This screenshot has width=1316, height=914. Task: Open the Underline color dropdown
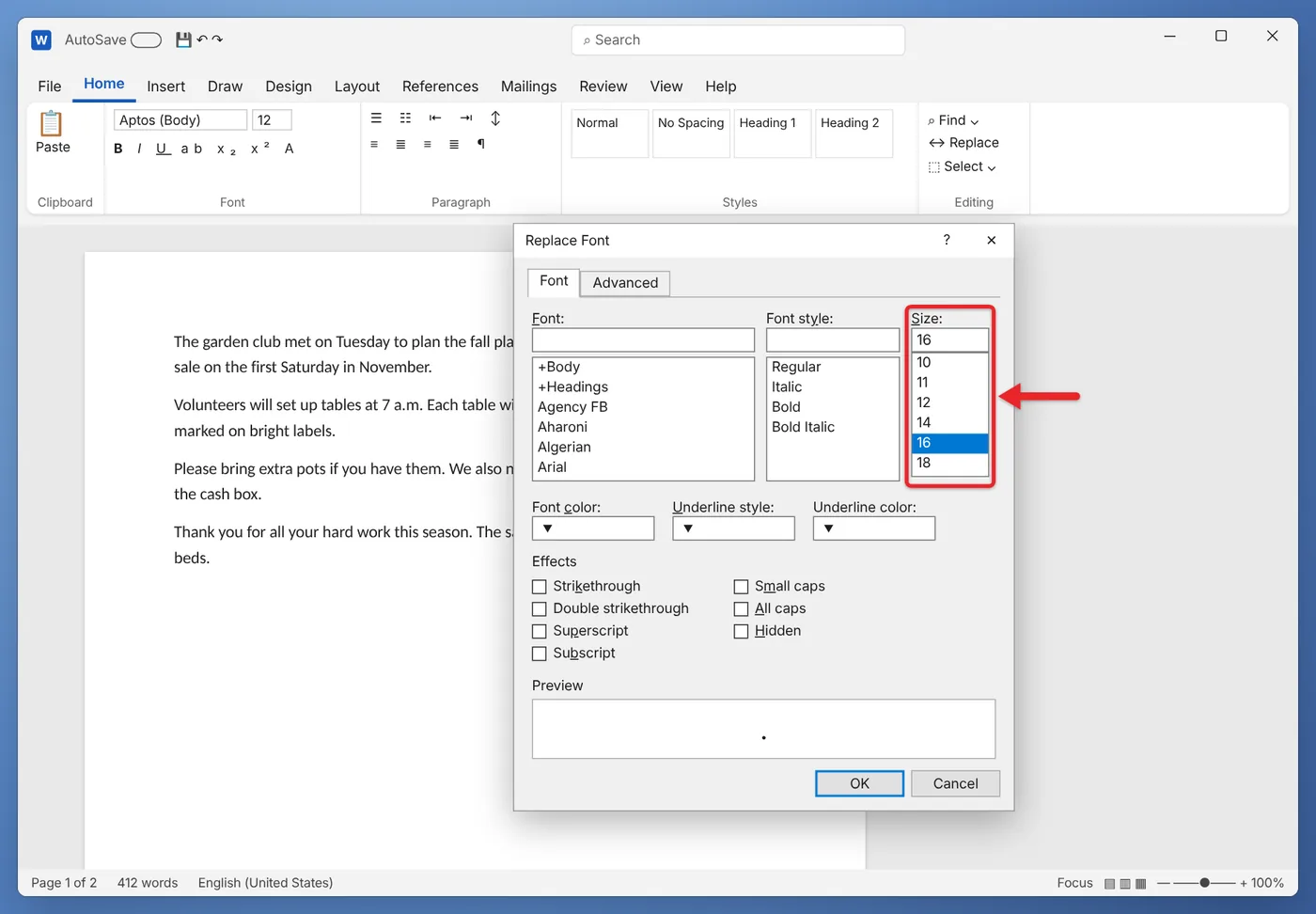(x=874, y=528)
